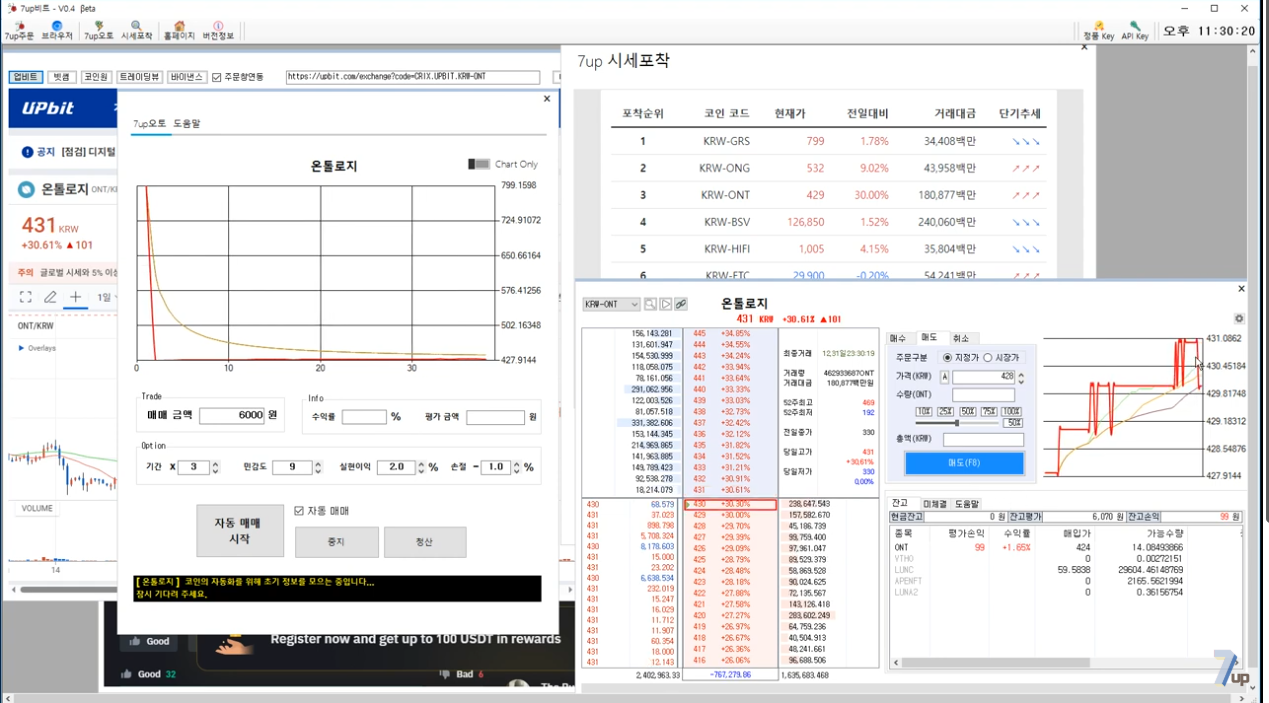Open the KRW-ONT coin dropdown
The height and width of the screenshot is (703, 1269).
(611, 304)
